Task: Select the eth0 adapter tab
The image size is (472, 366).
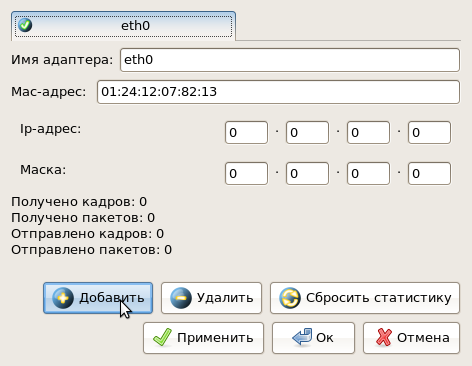Action: 123,26
